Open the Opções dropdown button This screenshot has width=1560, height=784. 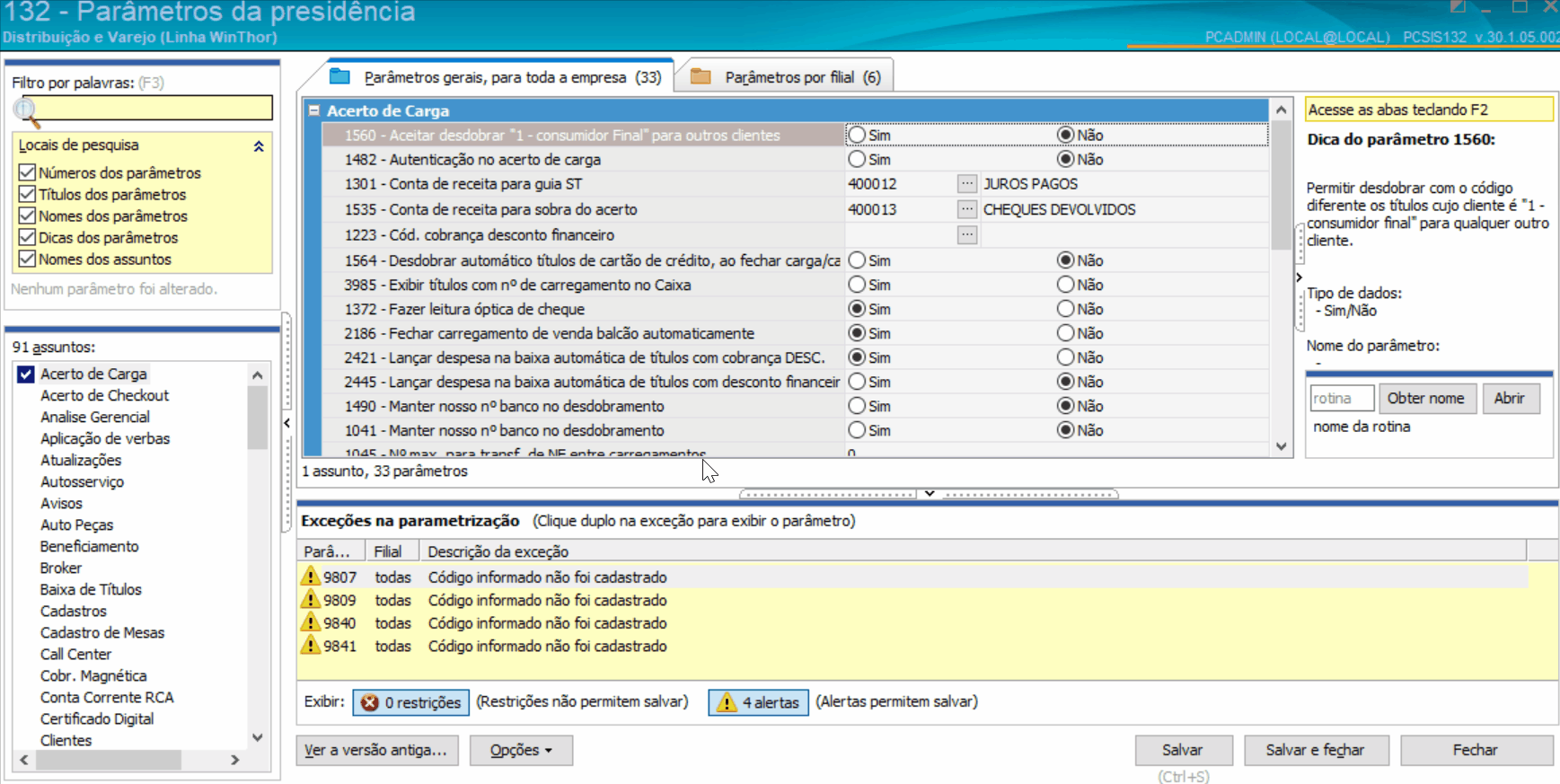(x=521, y=750)
